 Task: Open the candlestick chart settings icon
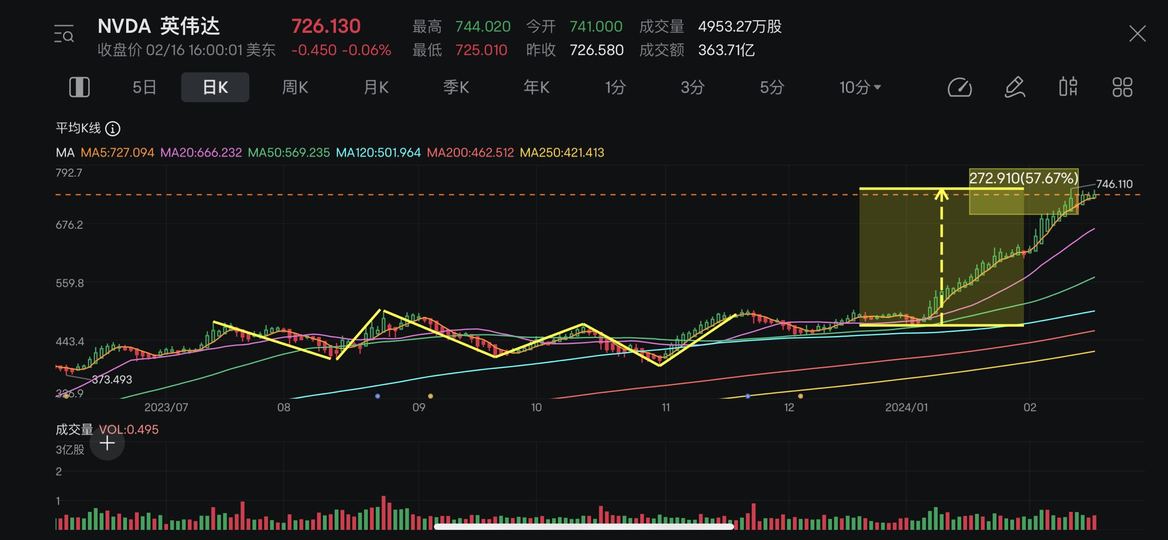coord(1068,86)
